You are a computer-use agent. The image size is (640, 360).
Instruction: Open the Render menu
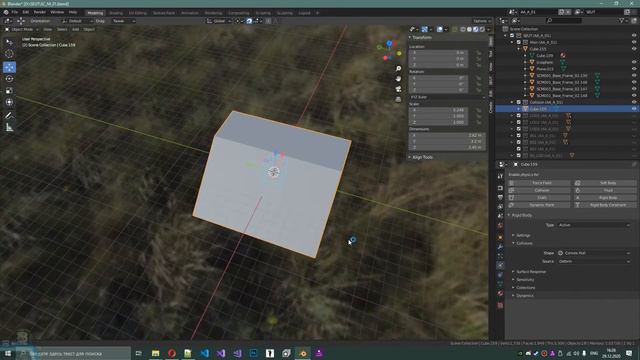tap(40, 12)
